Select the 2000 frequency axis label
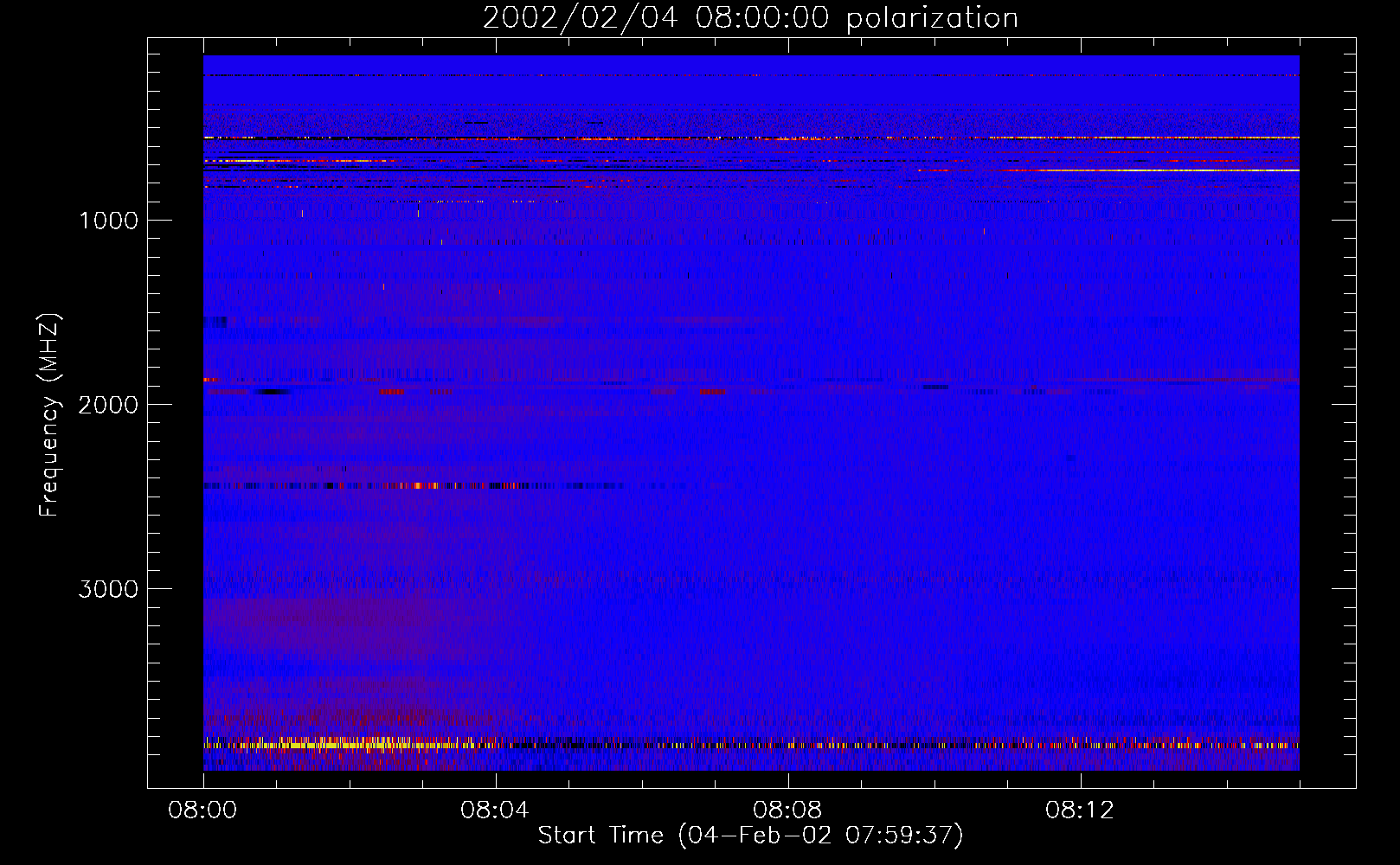Viewport: 1400px width, 865px height. [108, 405]
